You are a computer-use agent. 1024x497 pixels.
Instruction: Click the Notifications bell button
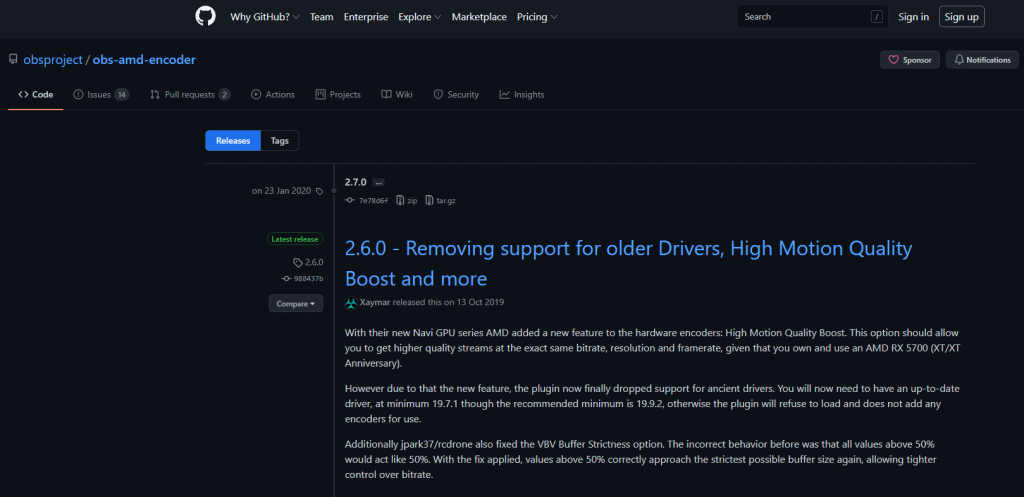982,59
